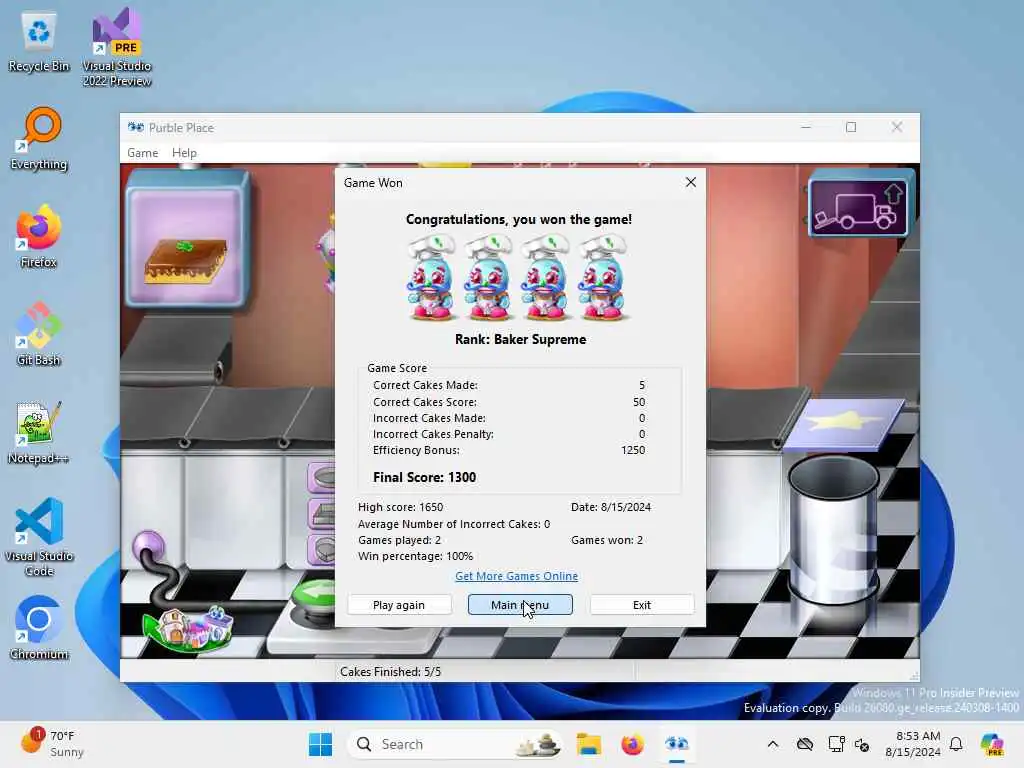Click the Cakes Finished: 5/5 status text
Image resolution: width=1024 pixels, height=768 pixels.
(391, 672)
